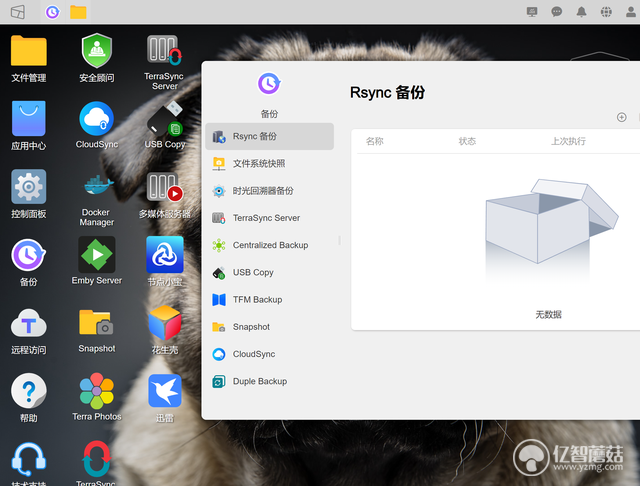640x486 pixels.
Task: Open 控制面板 control panel icon
Action: (29, 186)
